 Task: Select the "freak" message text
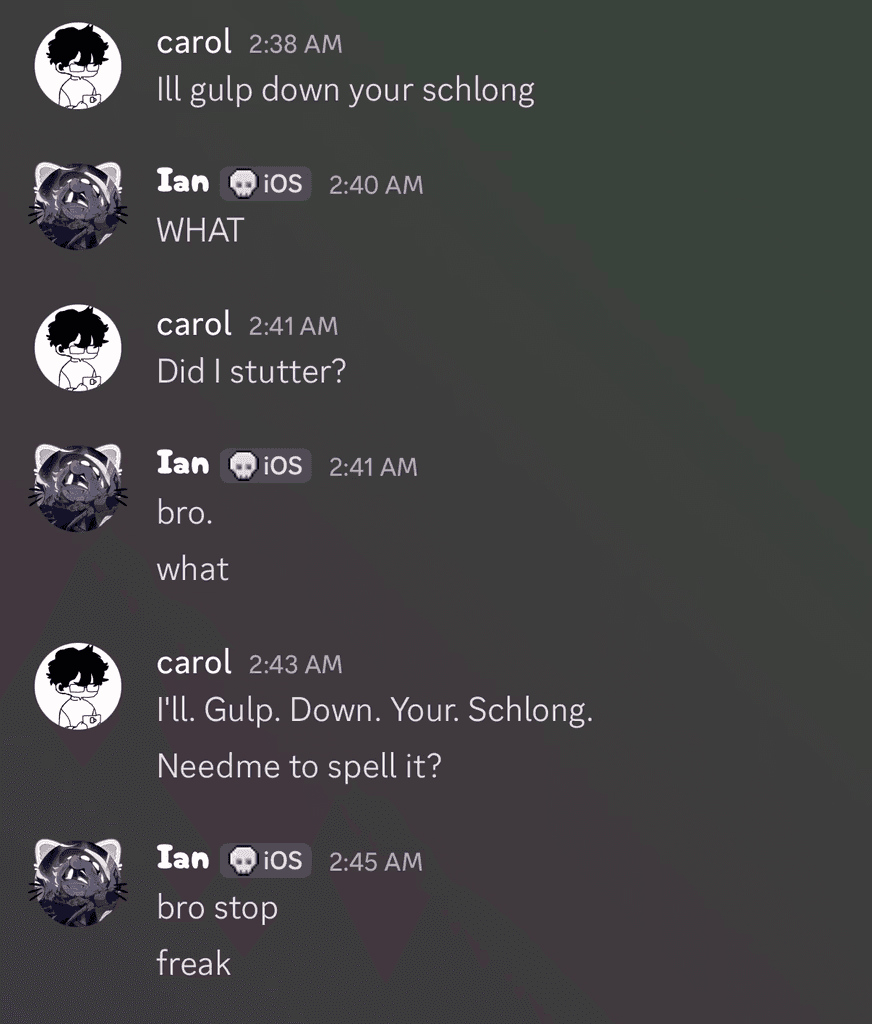point(194,964)
